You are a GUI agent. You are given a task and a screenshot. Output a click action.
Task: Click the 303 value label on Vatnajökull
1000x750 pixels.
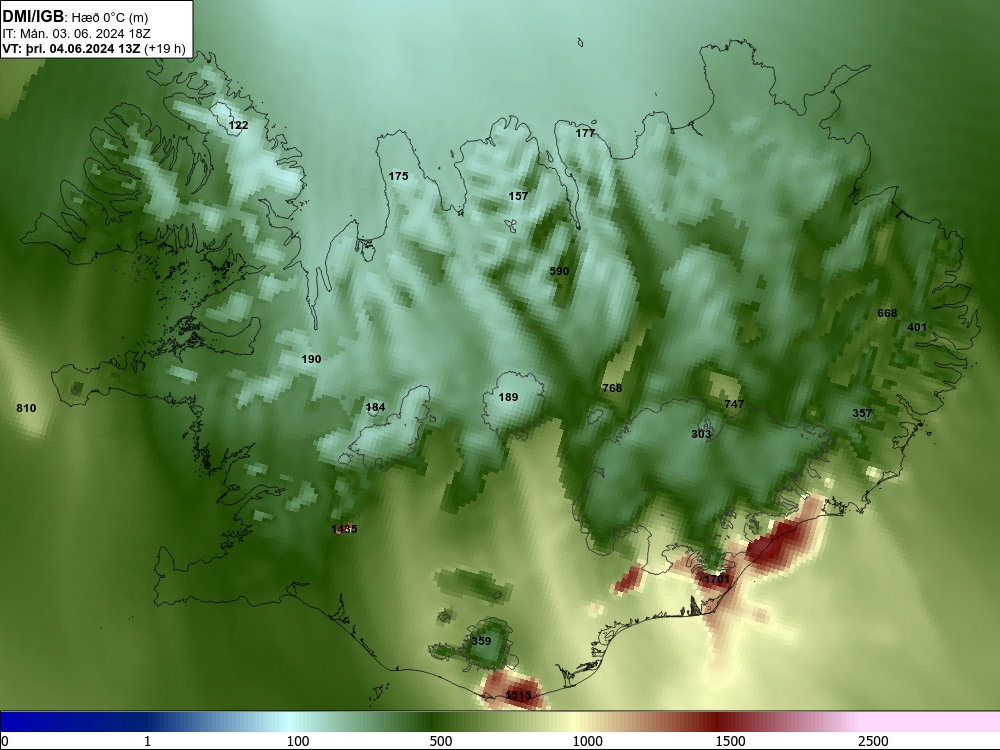pos(701,434)
